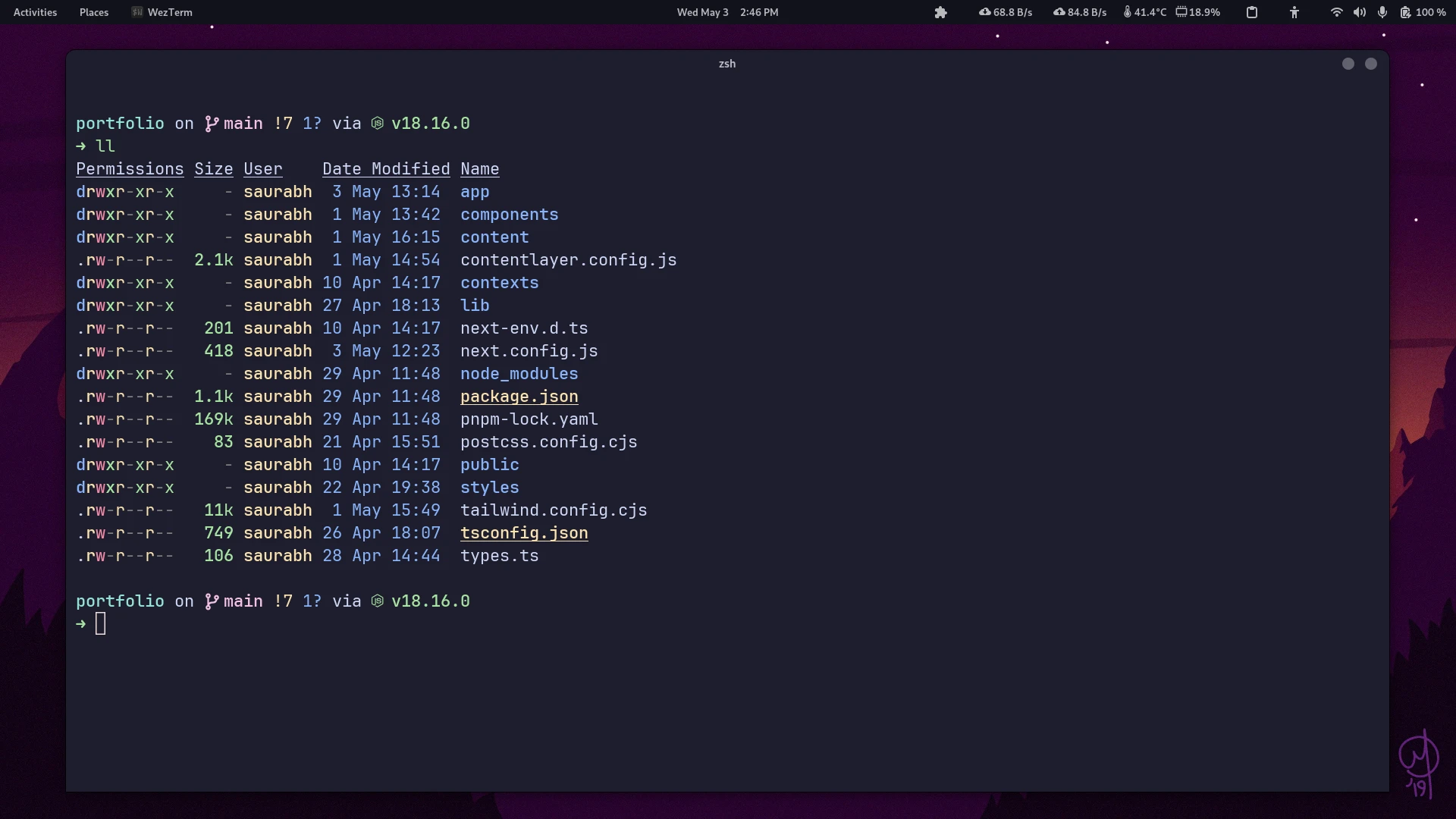Click the Node.js icon in top prompt
Image resolution: width=1456 pixels, height=819 pixels.
(x=378, y=124)
